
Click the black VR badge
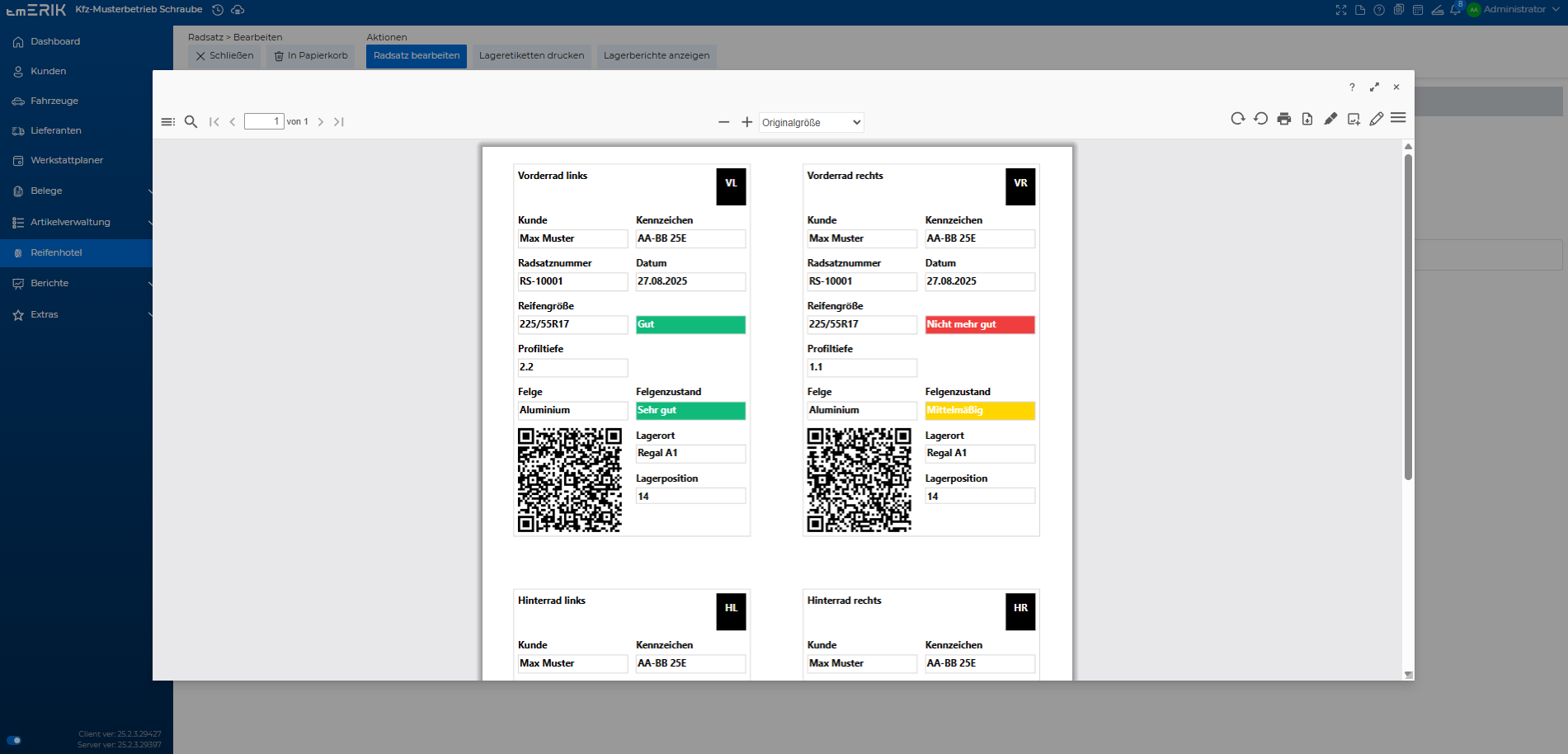1020,186
